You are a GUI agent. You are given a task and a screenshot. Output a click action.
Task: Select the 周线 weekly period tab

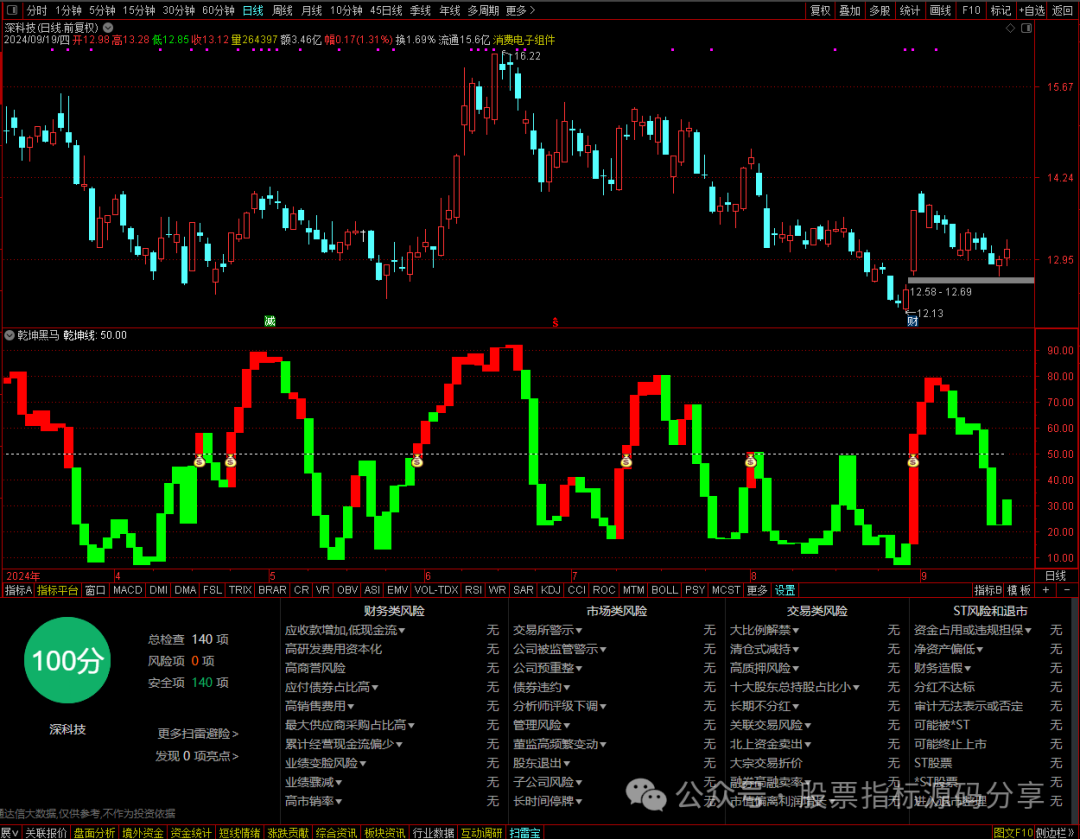tap(282, 10)
